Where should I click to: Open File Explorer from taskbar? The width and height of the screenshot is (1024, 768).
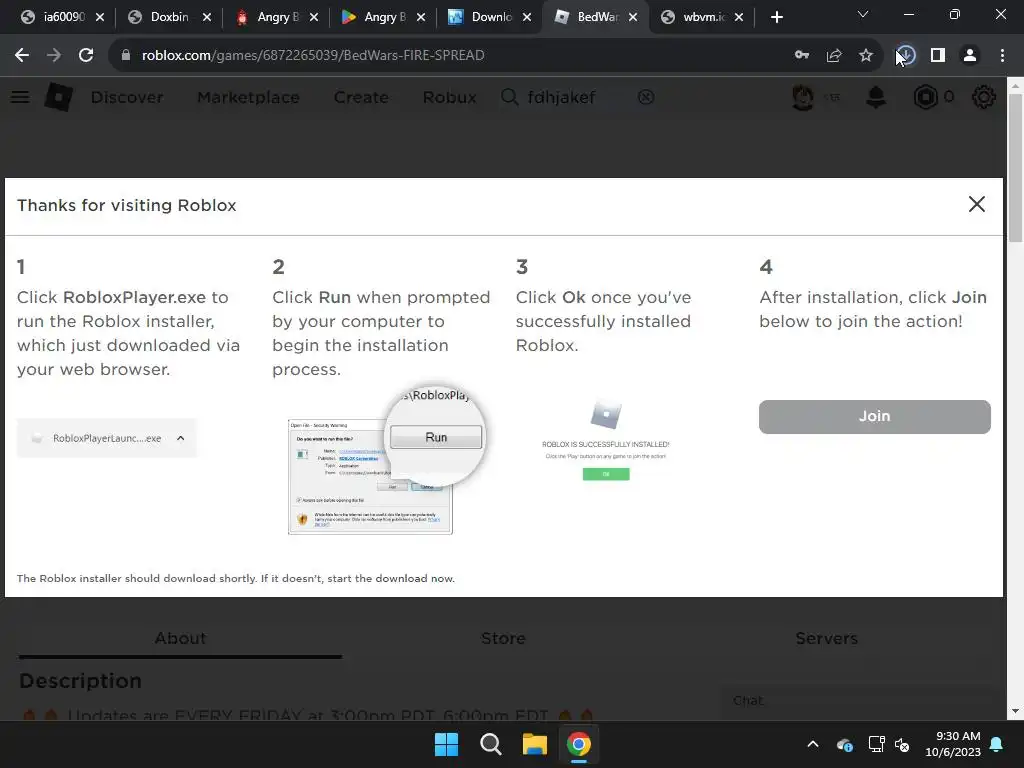click(534, 744)
